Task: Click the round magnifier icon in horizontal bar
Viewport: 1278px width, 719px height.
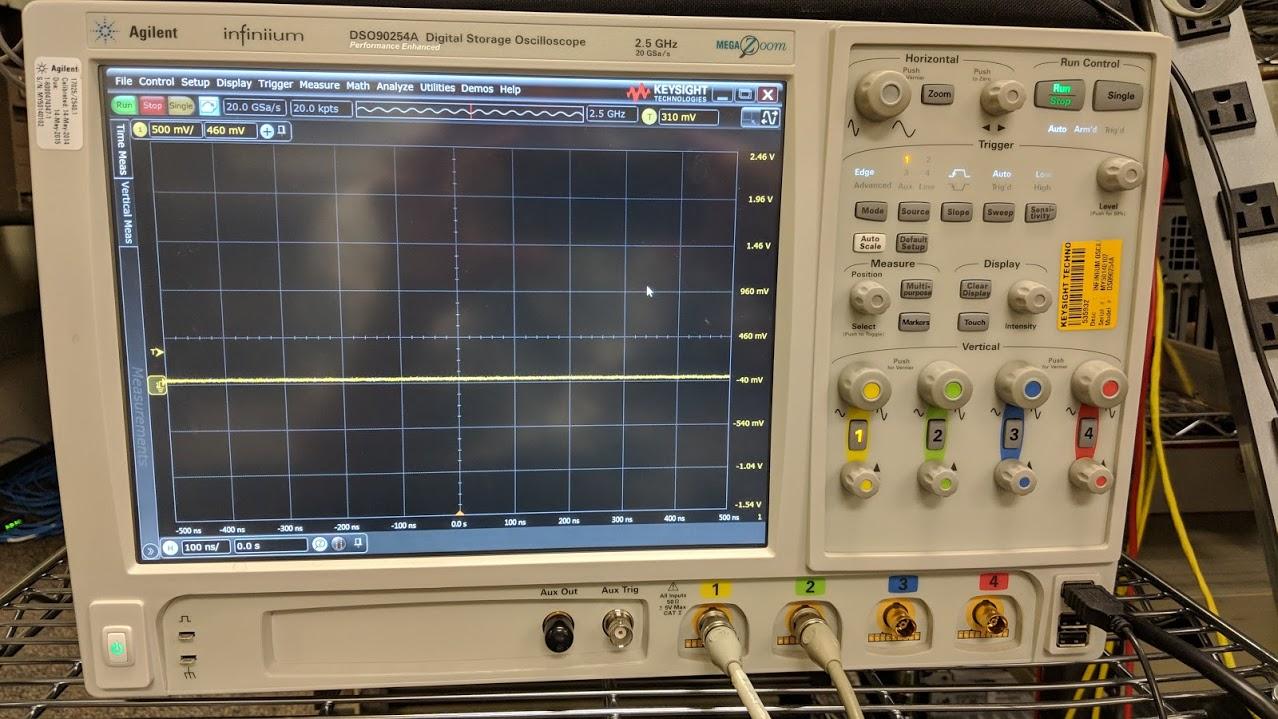Action: (x=320, y=544)
